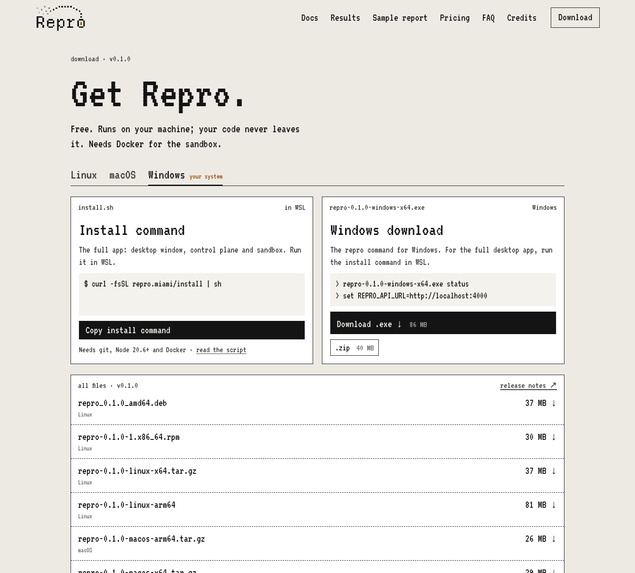Screen dimensions: 635x573
Task: Click the Download .exe button
Action: pyautogui.click(x=443, y=323)
